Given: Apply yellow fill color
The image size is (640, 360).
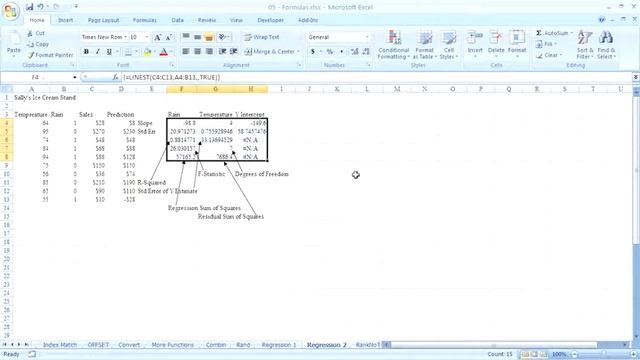Looking at the screenshot, I should 147,52.
